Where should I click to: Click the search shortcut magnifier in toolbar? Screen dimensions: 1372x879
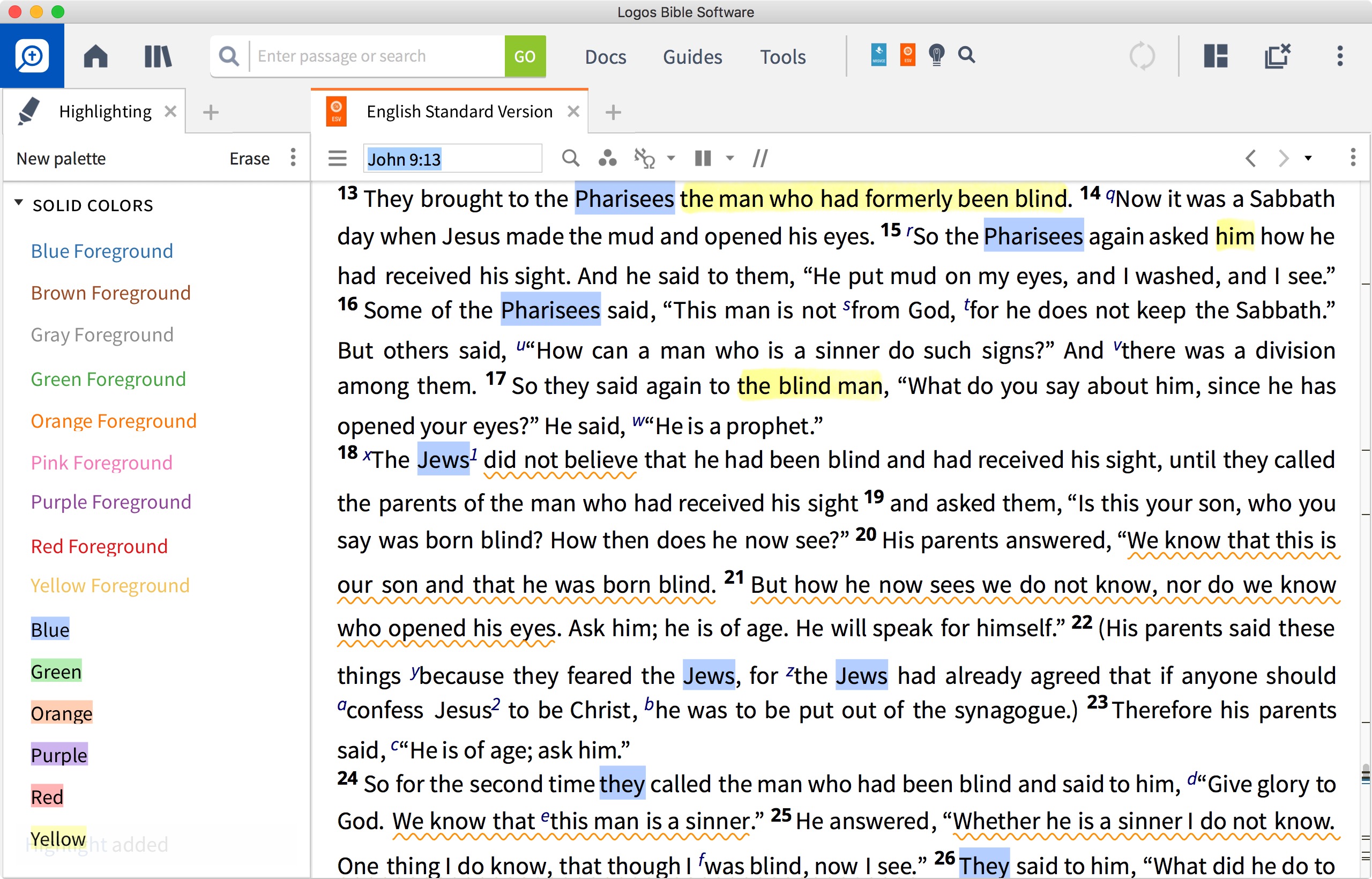coord(966,55)
